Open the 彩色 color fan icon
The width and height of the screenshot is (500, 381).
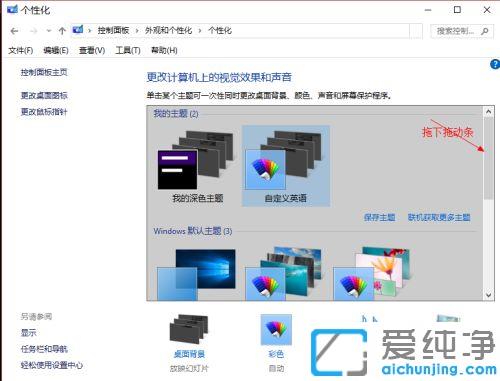(x=276, y=329)
